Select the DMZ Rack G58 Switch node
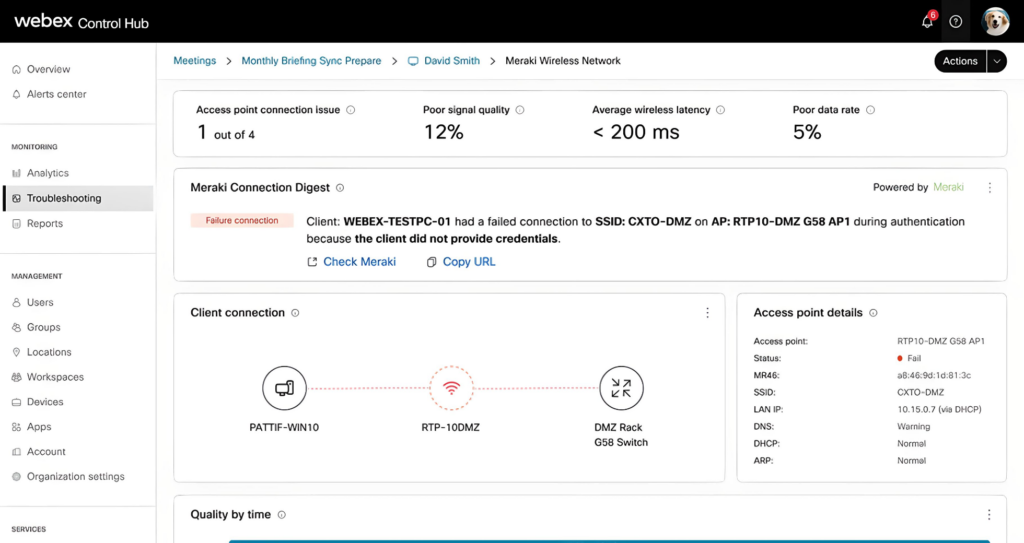Viewport: 1024px width, 543px height. tap(621, 388)
